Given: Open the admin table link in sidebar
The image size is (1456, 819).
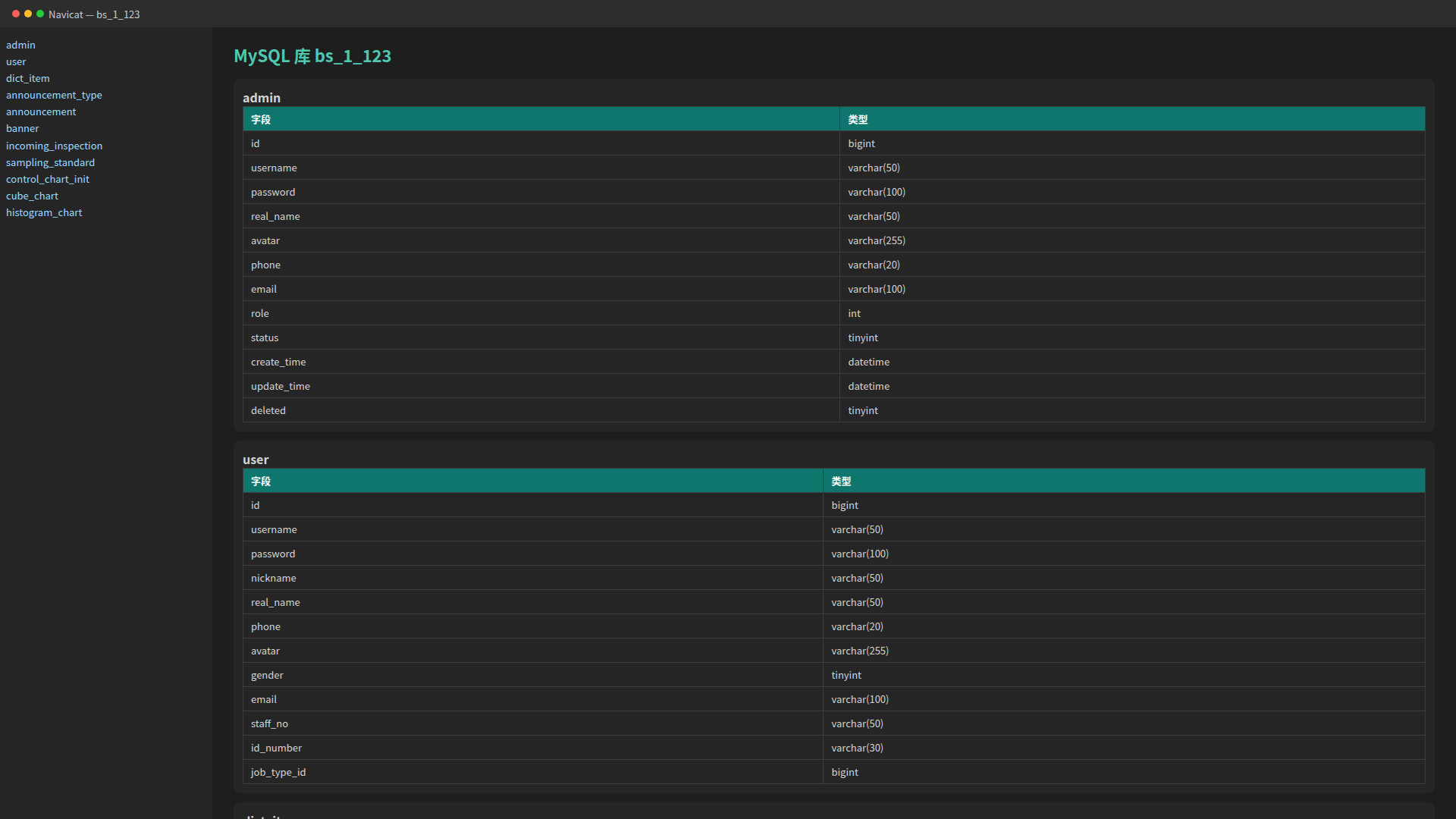Looking at the screenshot, I should pyautogui.click(x=20, y=45).
